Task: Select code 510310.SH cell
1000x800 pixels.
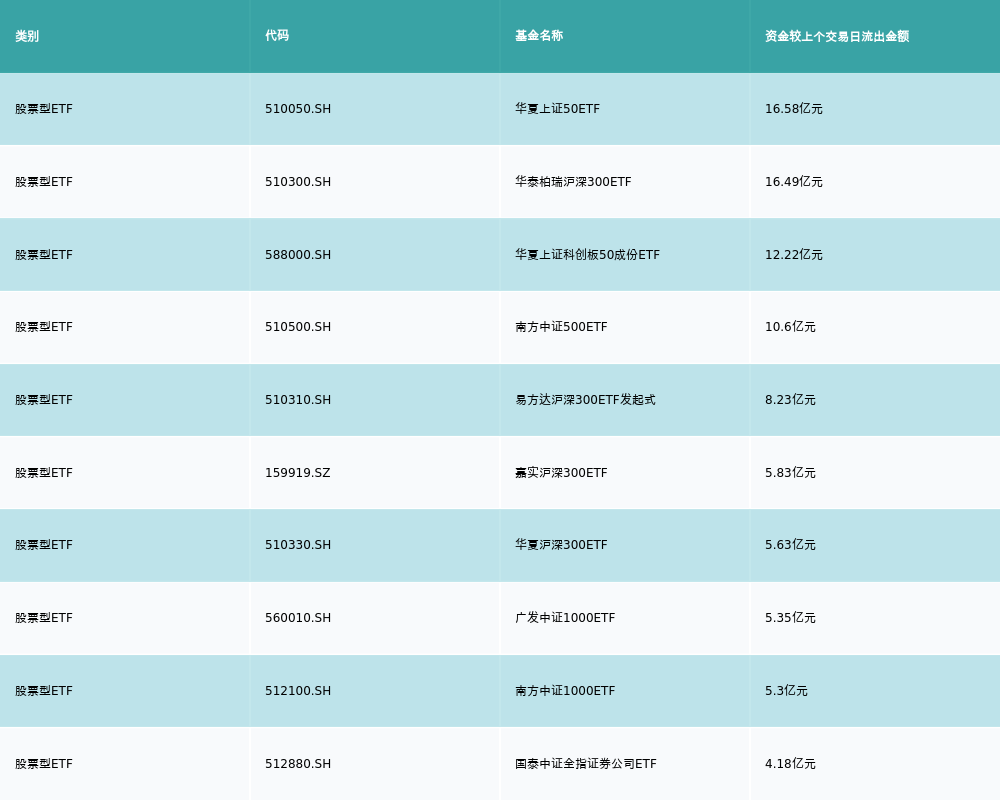Action: (x=298, y=400)
